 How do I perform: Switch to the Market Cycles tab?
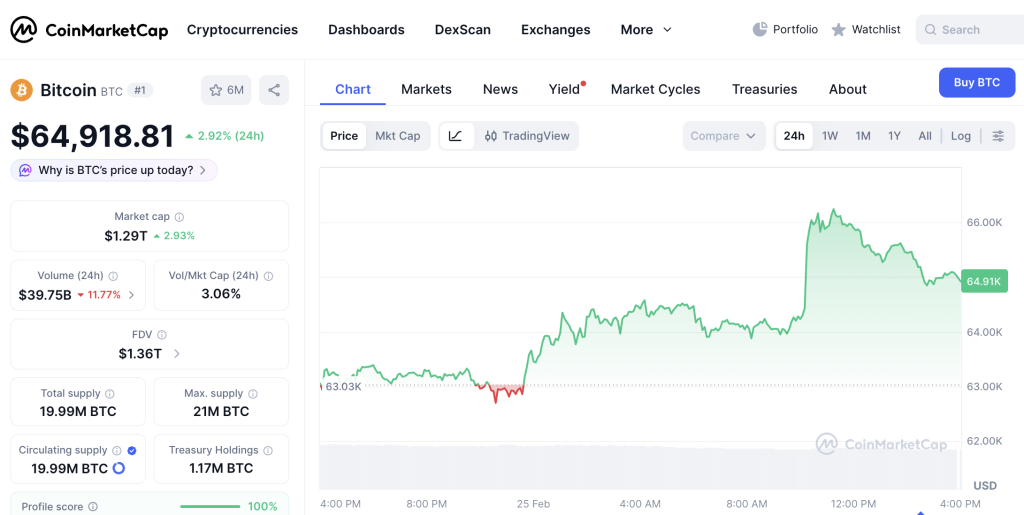656,89
